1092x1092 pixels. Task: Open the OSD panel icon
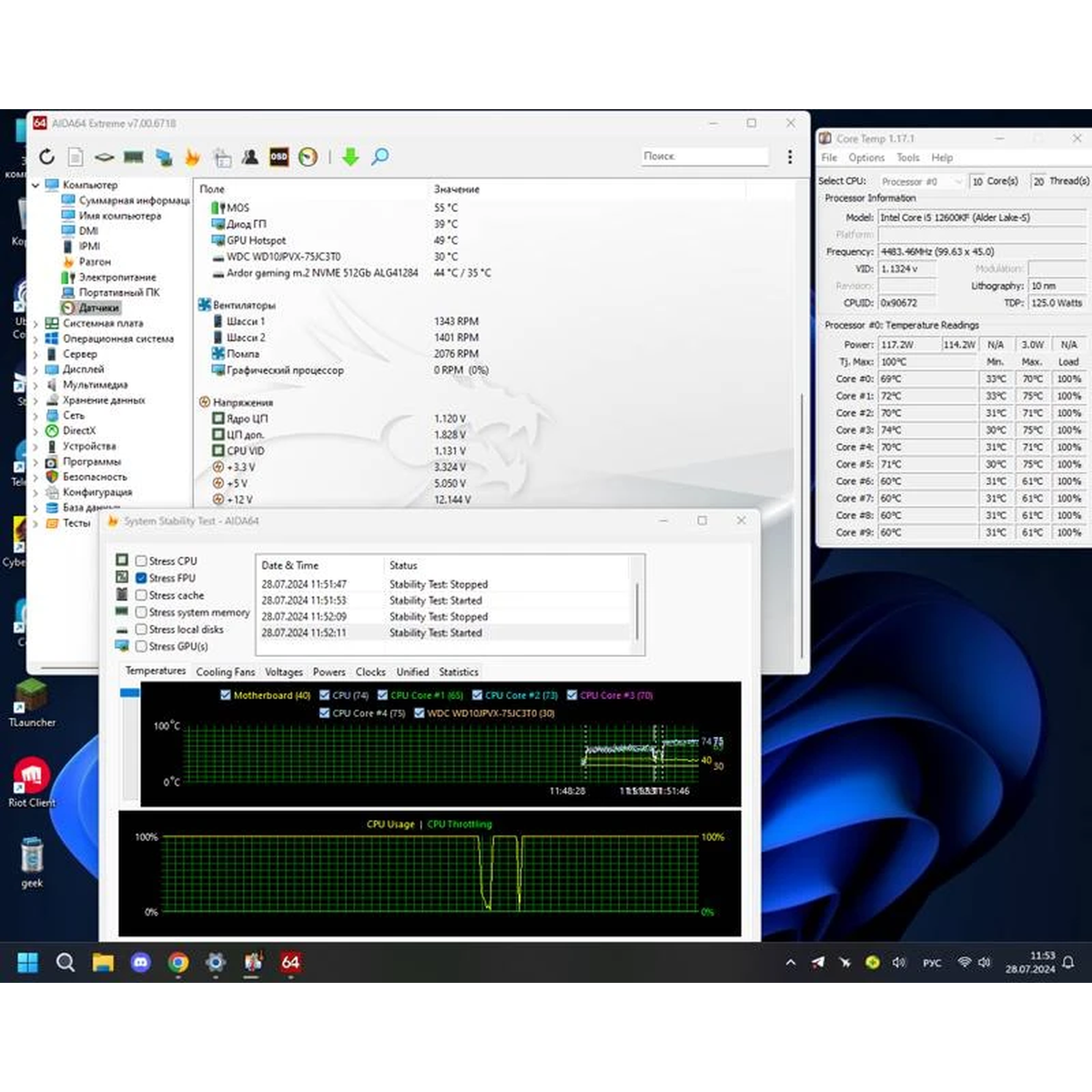[x=278, y=157]
